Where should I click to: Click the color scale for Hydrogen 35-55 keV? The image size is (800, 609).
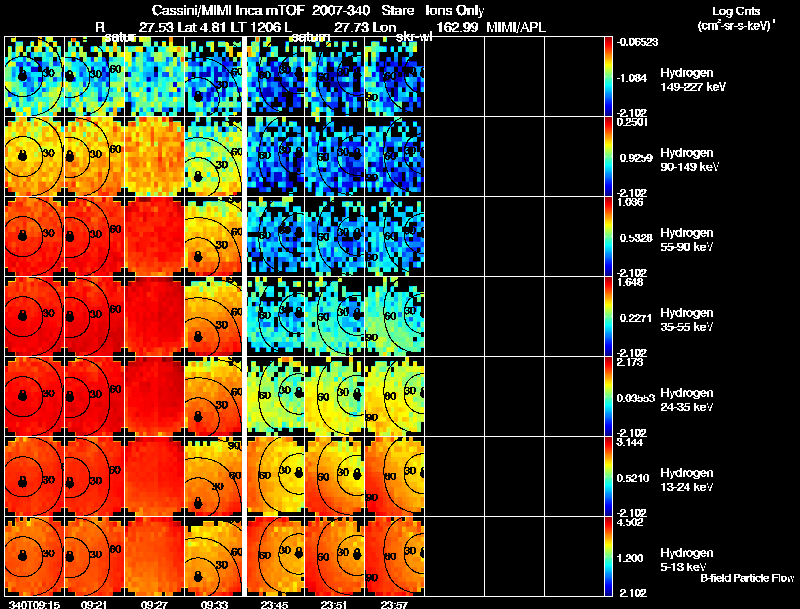(x=608, y=316)
